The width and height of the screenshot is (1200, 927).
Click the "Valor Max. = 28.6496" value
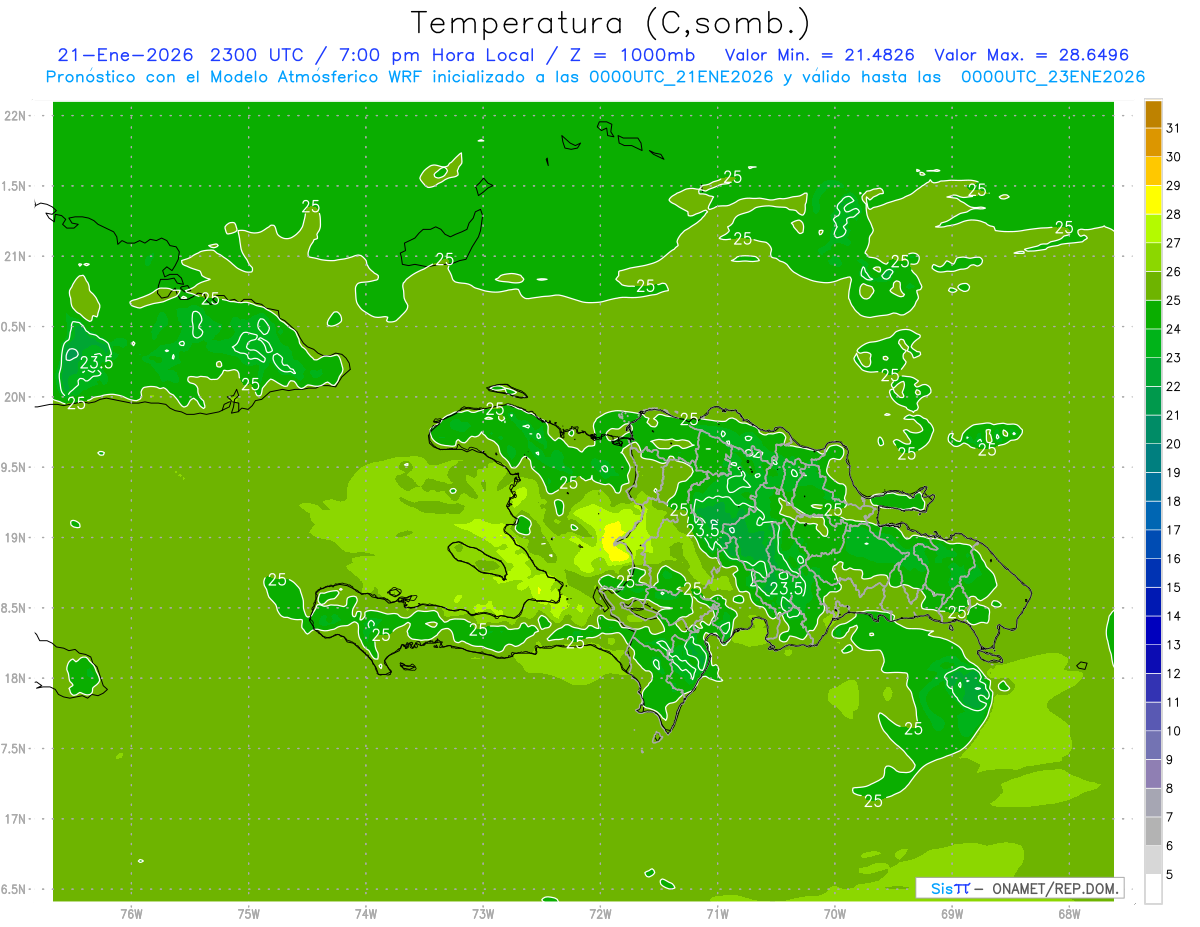1031,55
